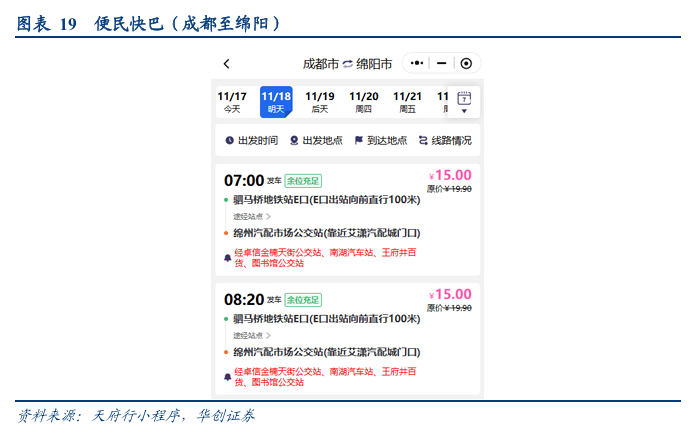Tap the back arrow in header
Viewport: 699px width, 433px height.
(x=227, y=64)
